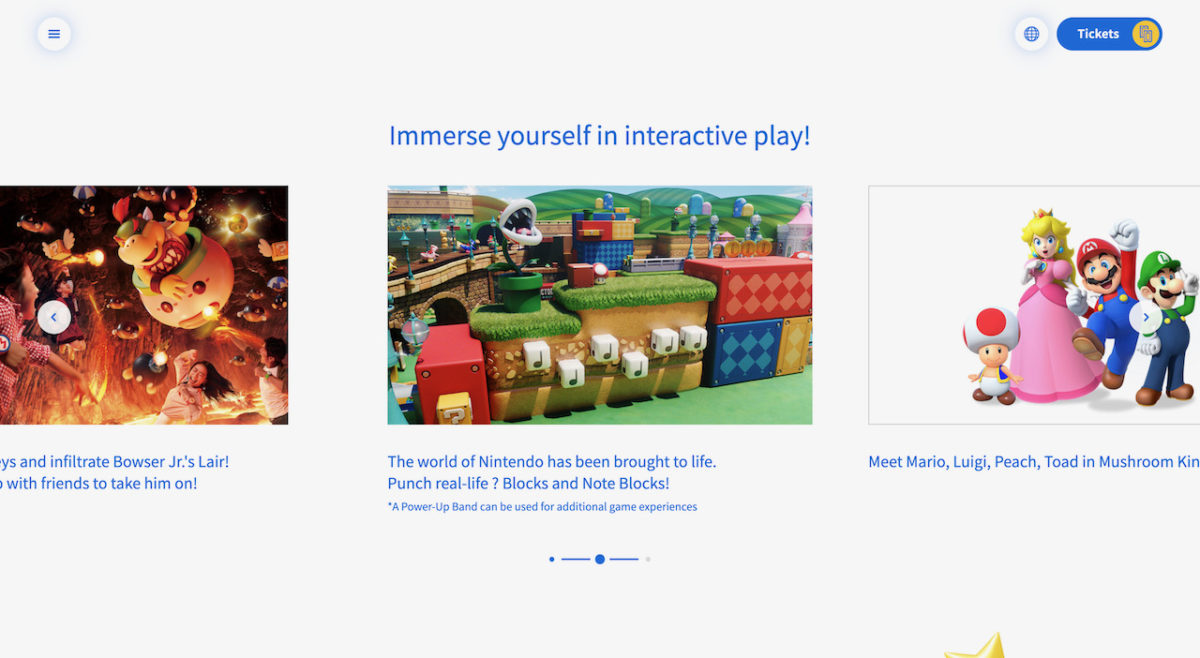The height and width of the screenshot is (658, 1200).
Task: Select the large active pagination dot
Action: click(600, 559)
